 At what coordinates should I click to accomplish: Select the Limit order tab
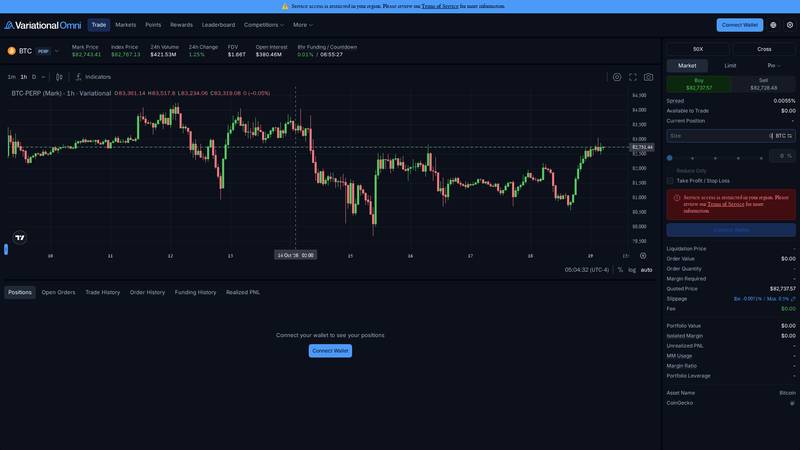click(x=730, y=66)
